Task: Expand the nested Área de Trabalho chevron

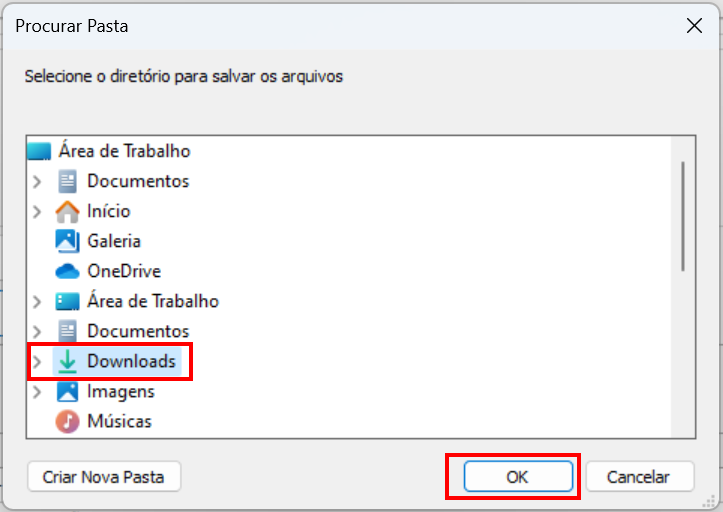Action: [x=37, y=302]
